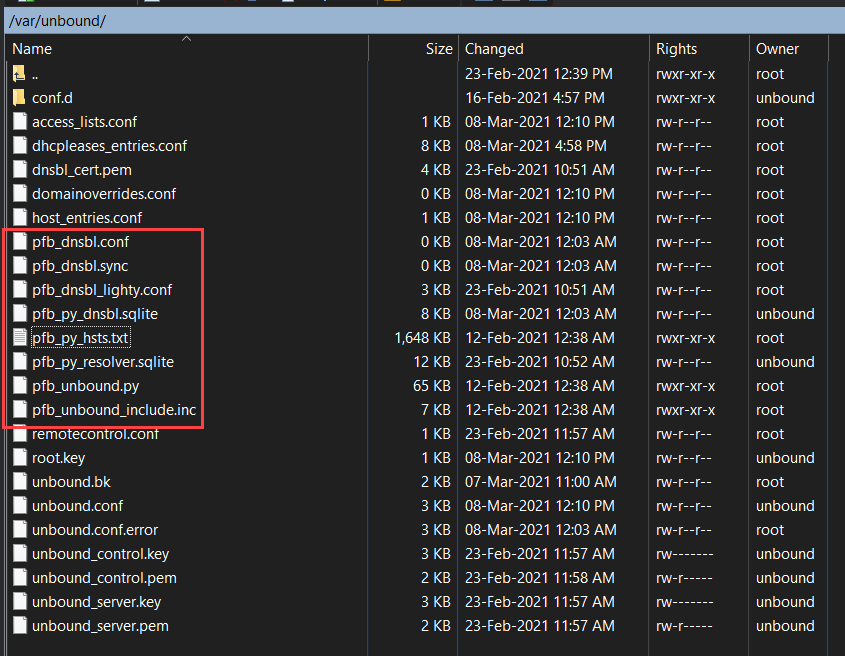Select unbound_server.pem file name
This screenshot has width=845, height=656.
coord(100,626)
